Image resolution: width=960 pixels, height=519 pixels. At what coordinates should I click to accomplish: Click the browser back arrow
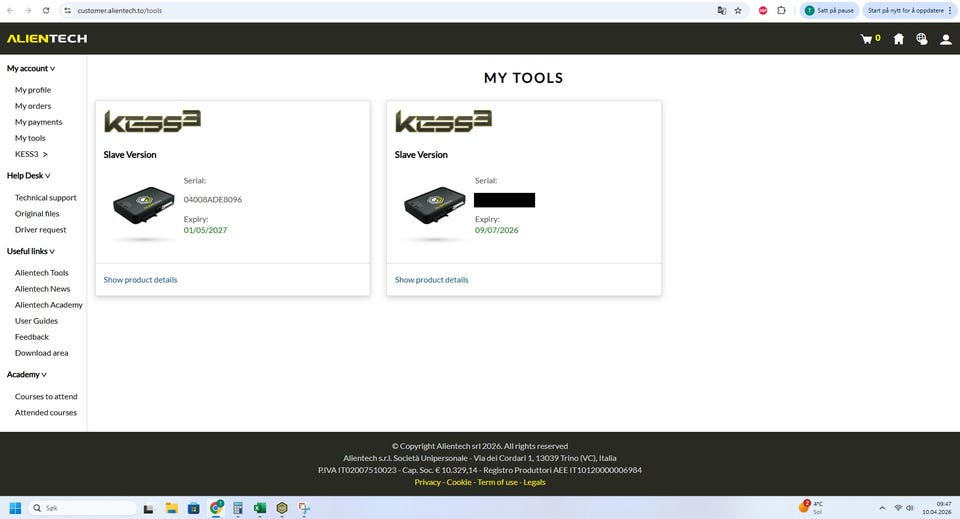10,10
